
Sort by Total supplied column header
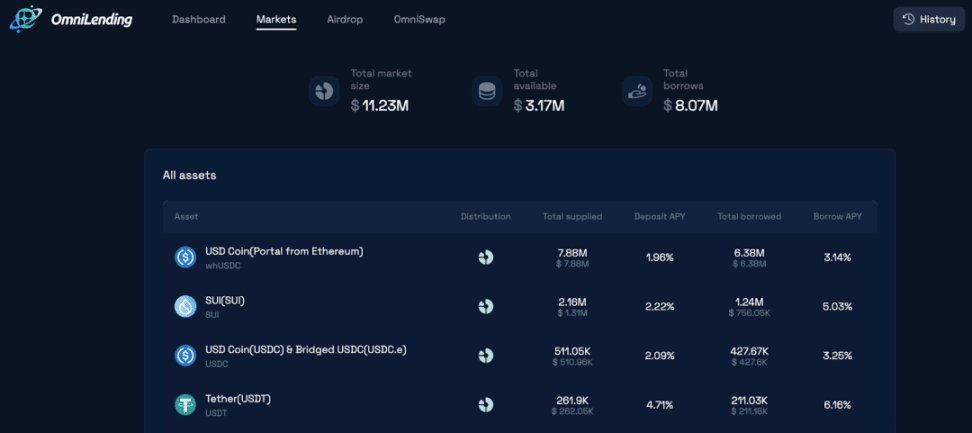[572, 216]
